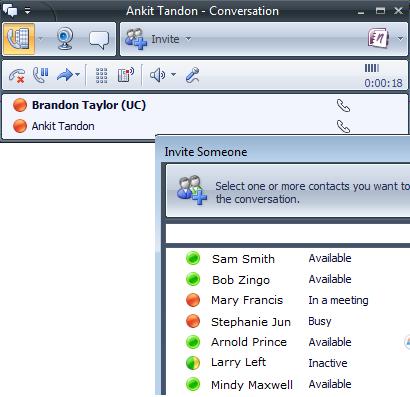Open instant message speech bubble
Viewport: 410px width, 397px height.
click(99, 40)
